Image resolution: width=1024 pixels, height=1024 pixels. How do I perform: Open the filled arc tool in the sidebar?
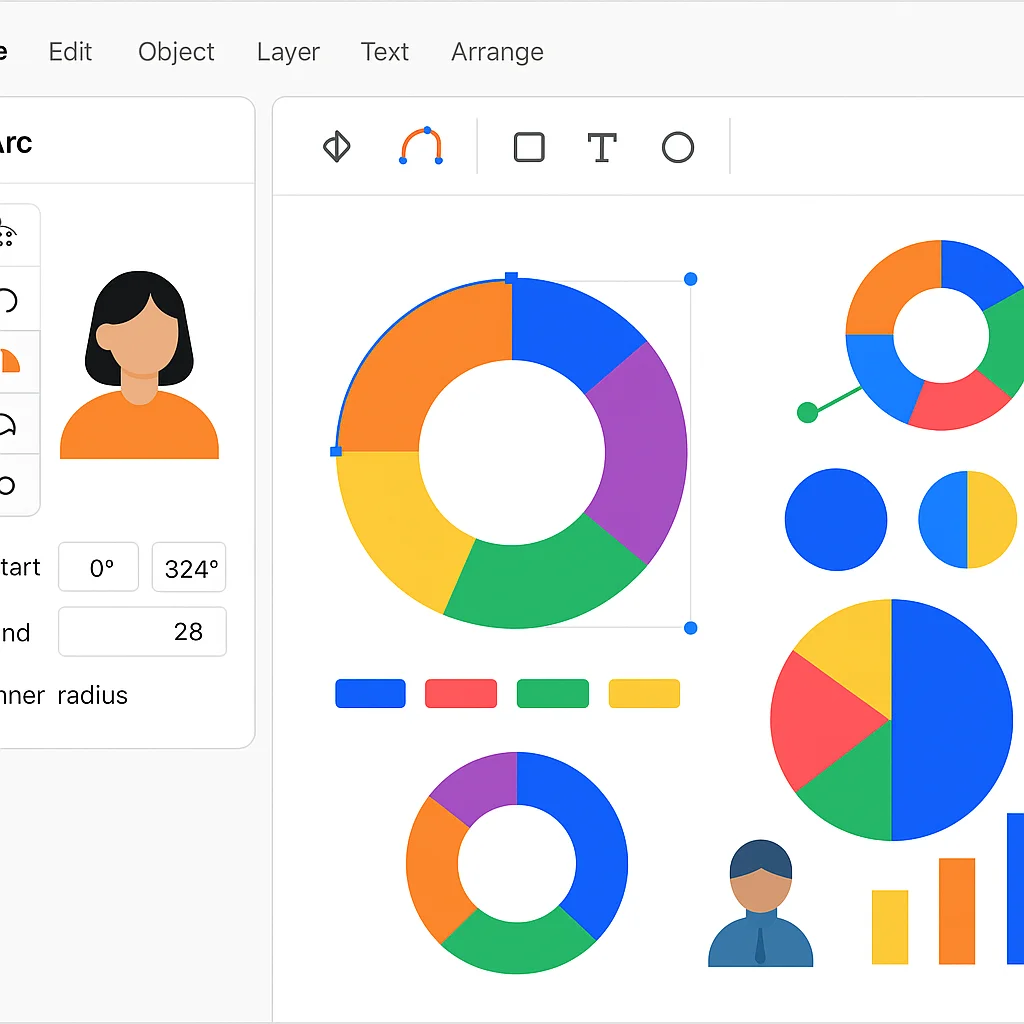[x=18, y=362]
